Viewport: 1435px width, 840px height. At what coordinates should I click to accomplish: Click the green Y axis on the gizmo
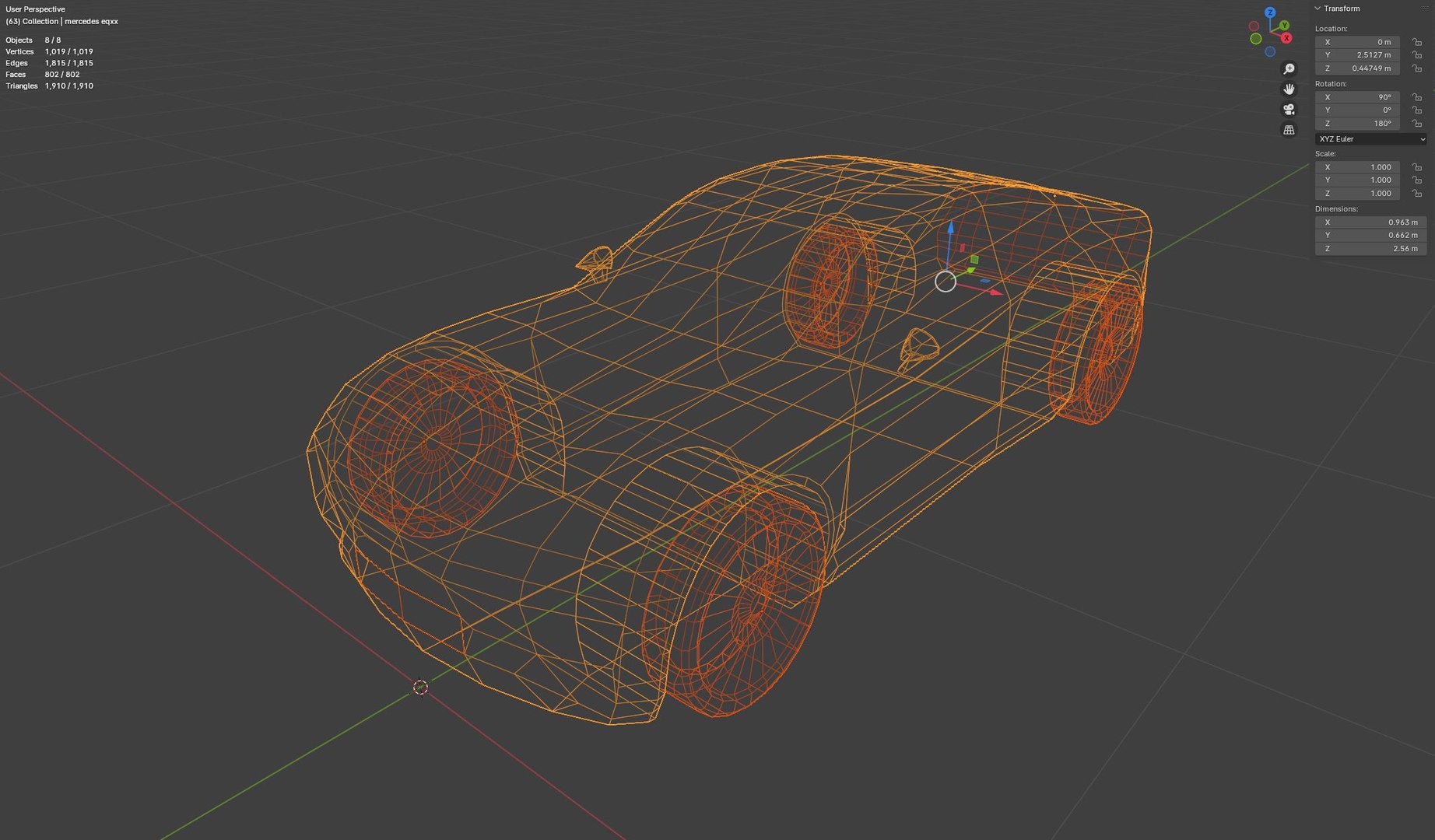click(x=1284, y=26)
